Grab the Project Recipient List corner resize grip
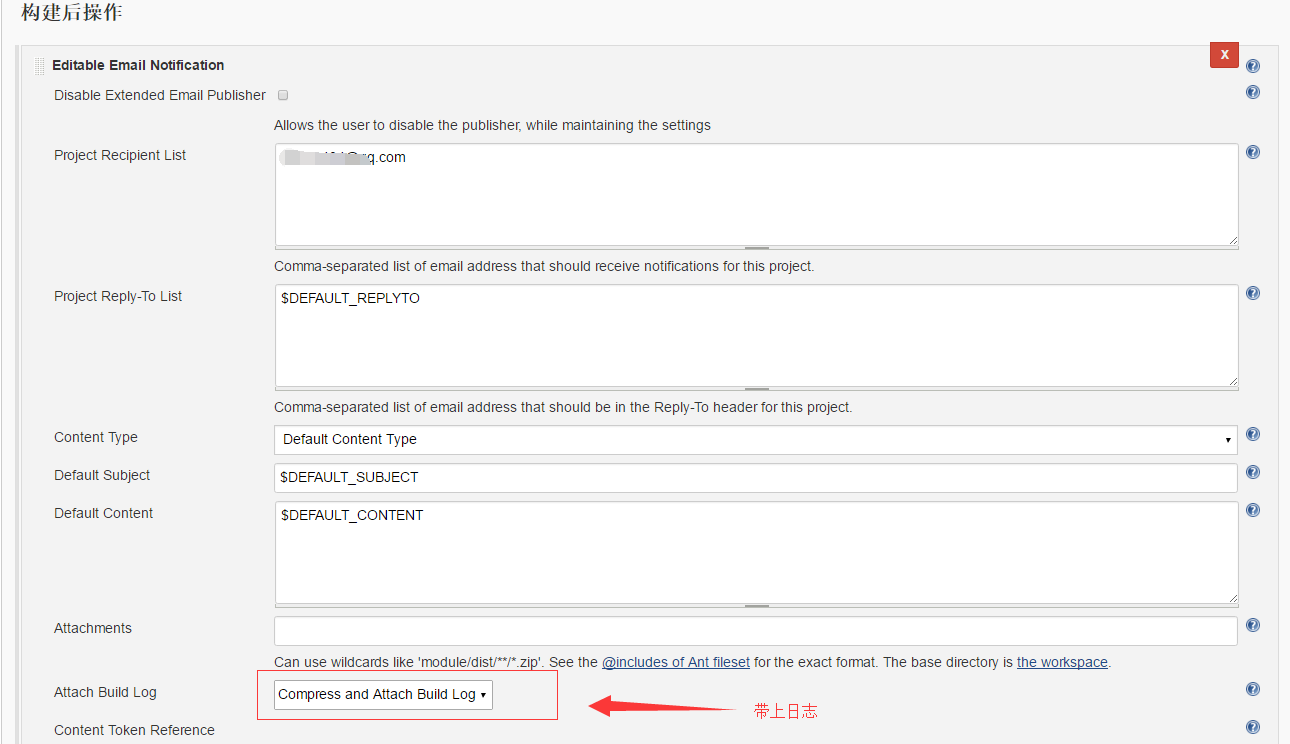1290x744 pixels. click(1232, 240)
